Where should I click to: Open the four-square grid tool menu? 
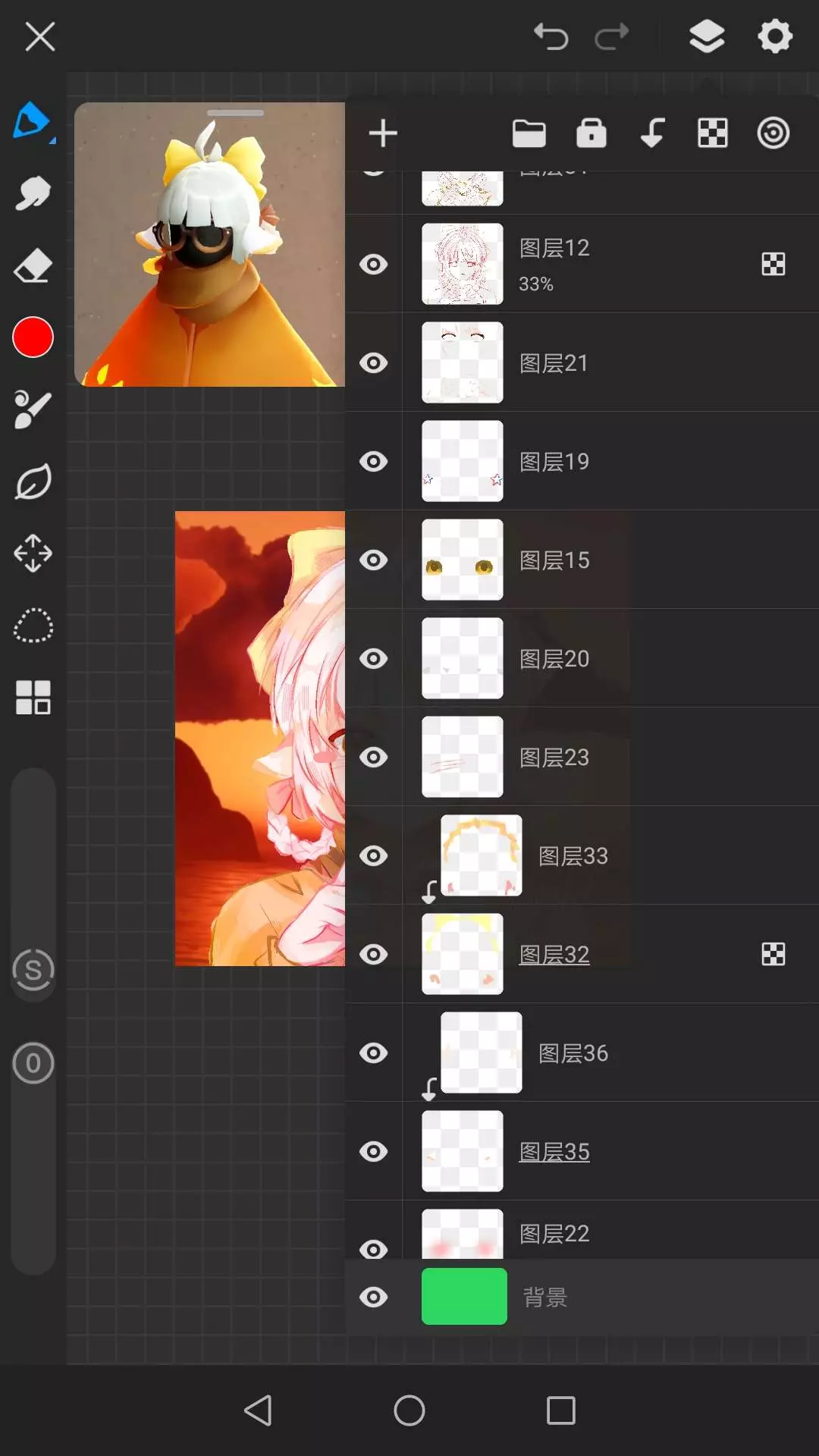33,698
